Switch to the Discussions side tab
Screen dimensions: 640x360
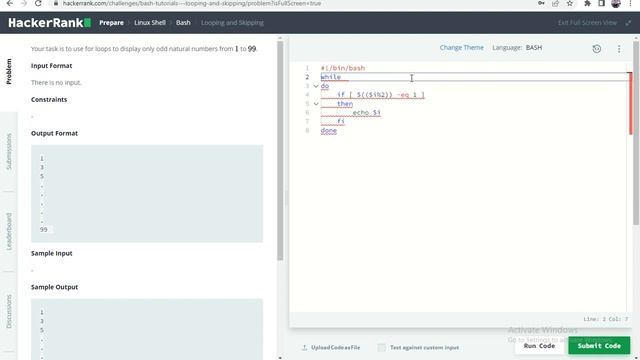(9, 311)
